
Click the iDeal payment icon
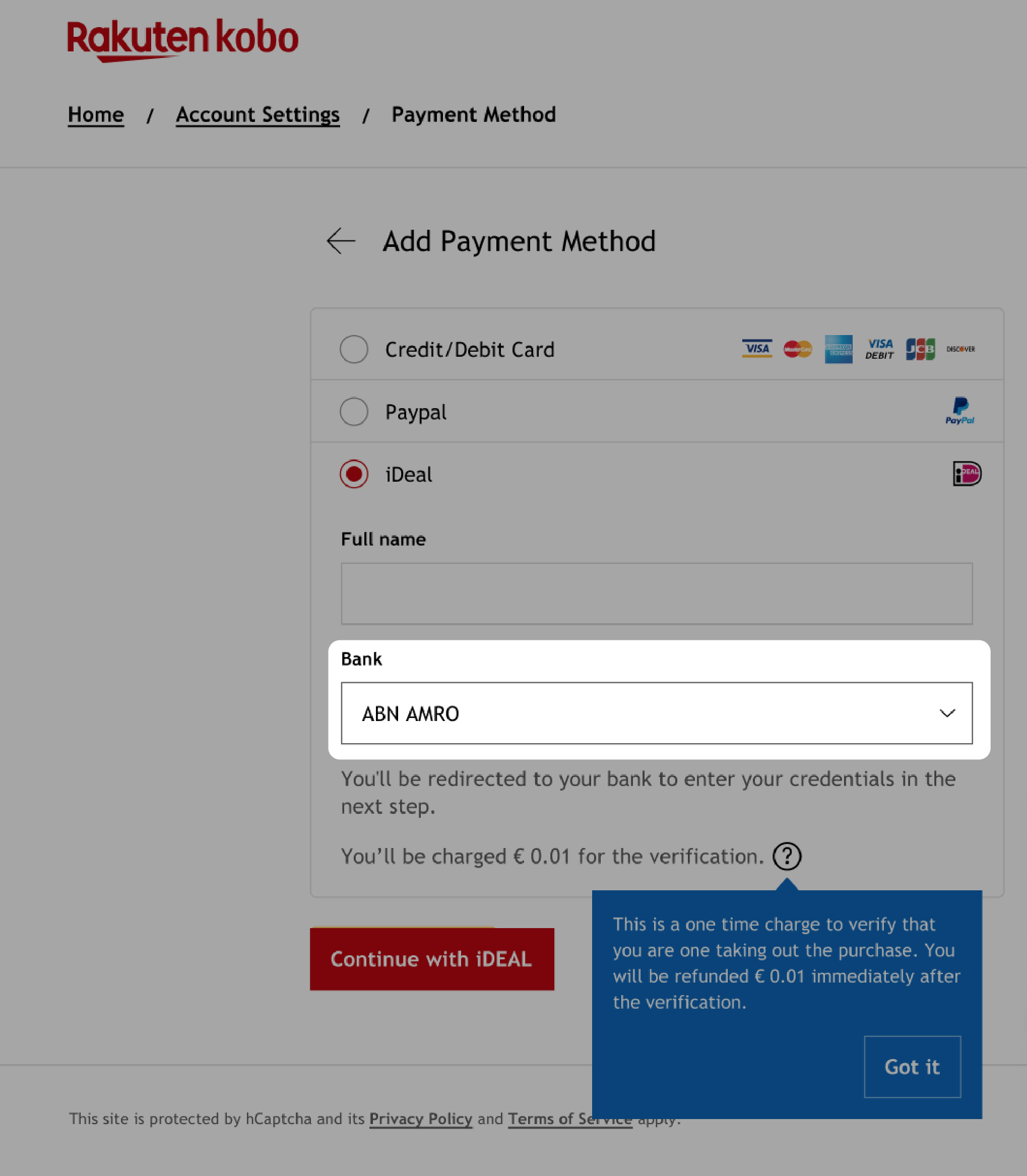pyautogui.click(x=965, y=473)
